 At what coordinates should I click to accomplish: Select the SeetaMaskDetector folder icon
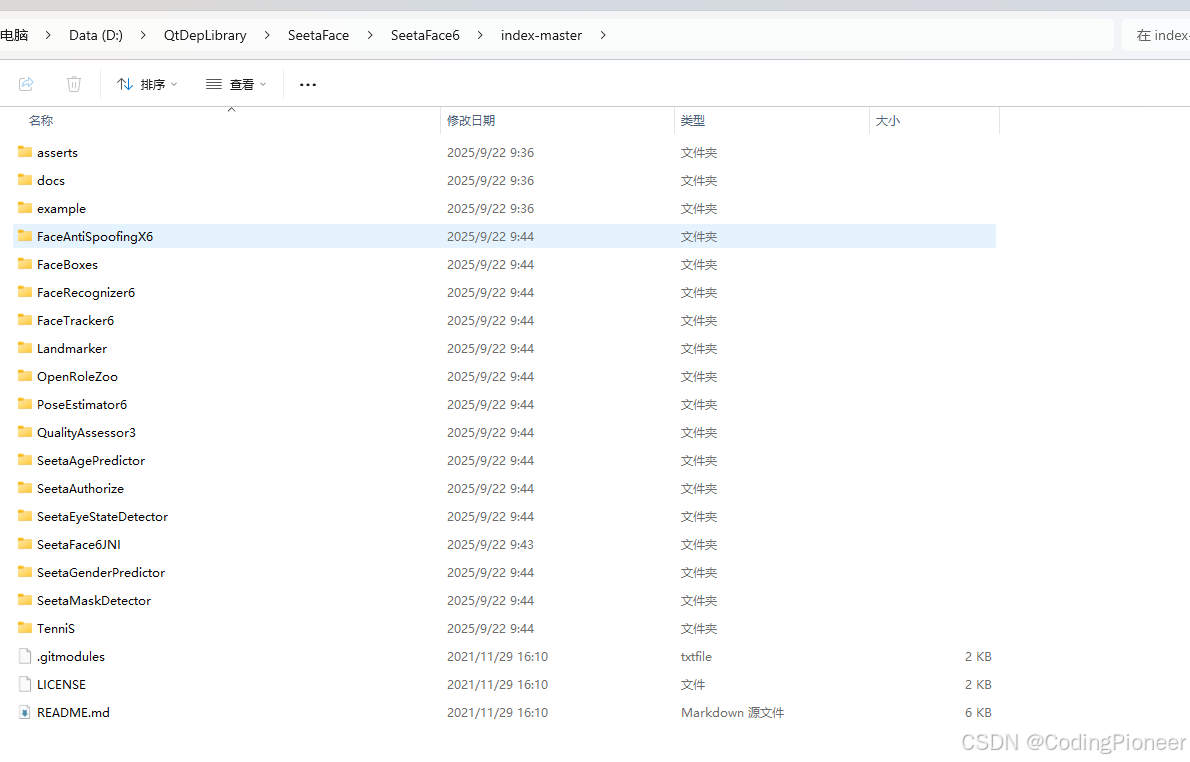tap(25, 600)
